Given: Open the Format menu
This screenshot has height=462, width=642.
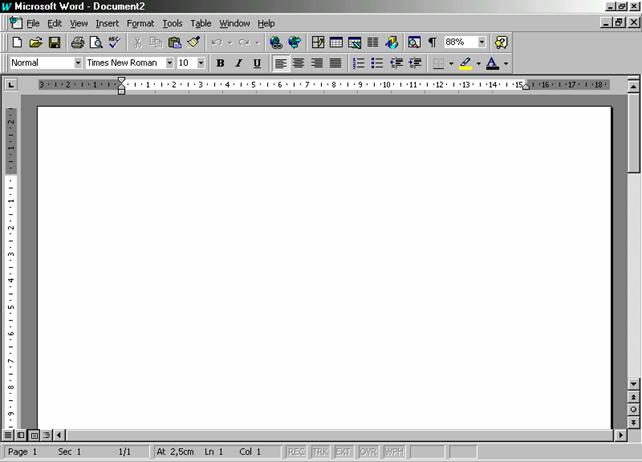Looking at the screenshot, I should pos(140,23).
